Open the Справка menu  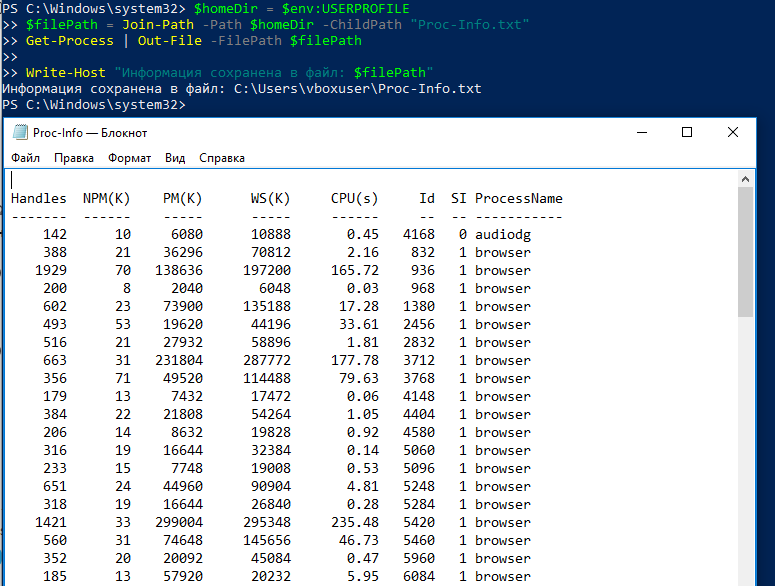(x=222, y=158)
